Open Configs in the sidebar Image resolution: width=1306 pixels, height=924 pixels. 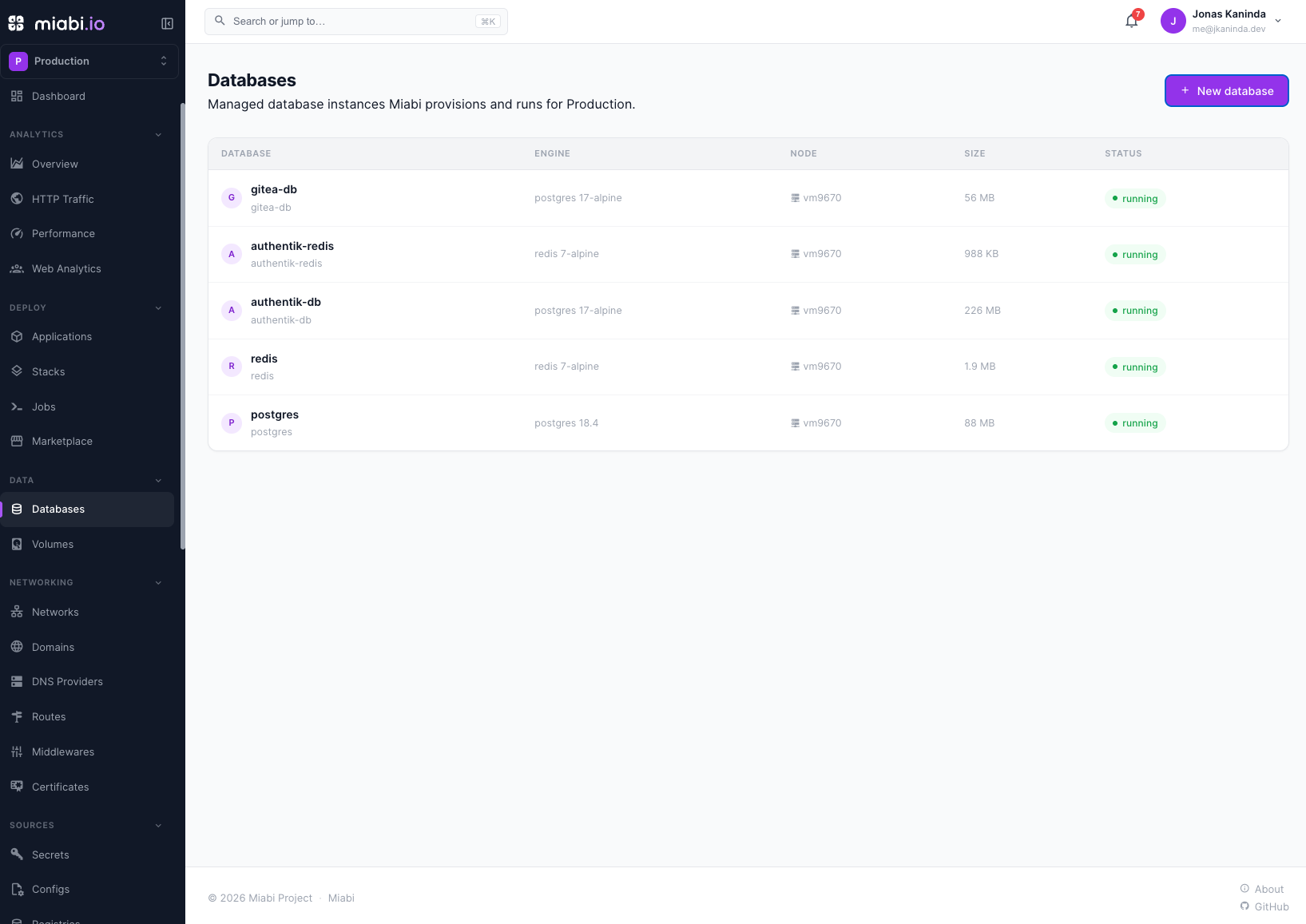(x=87, y=890)
